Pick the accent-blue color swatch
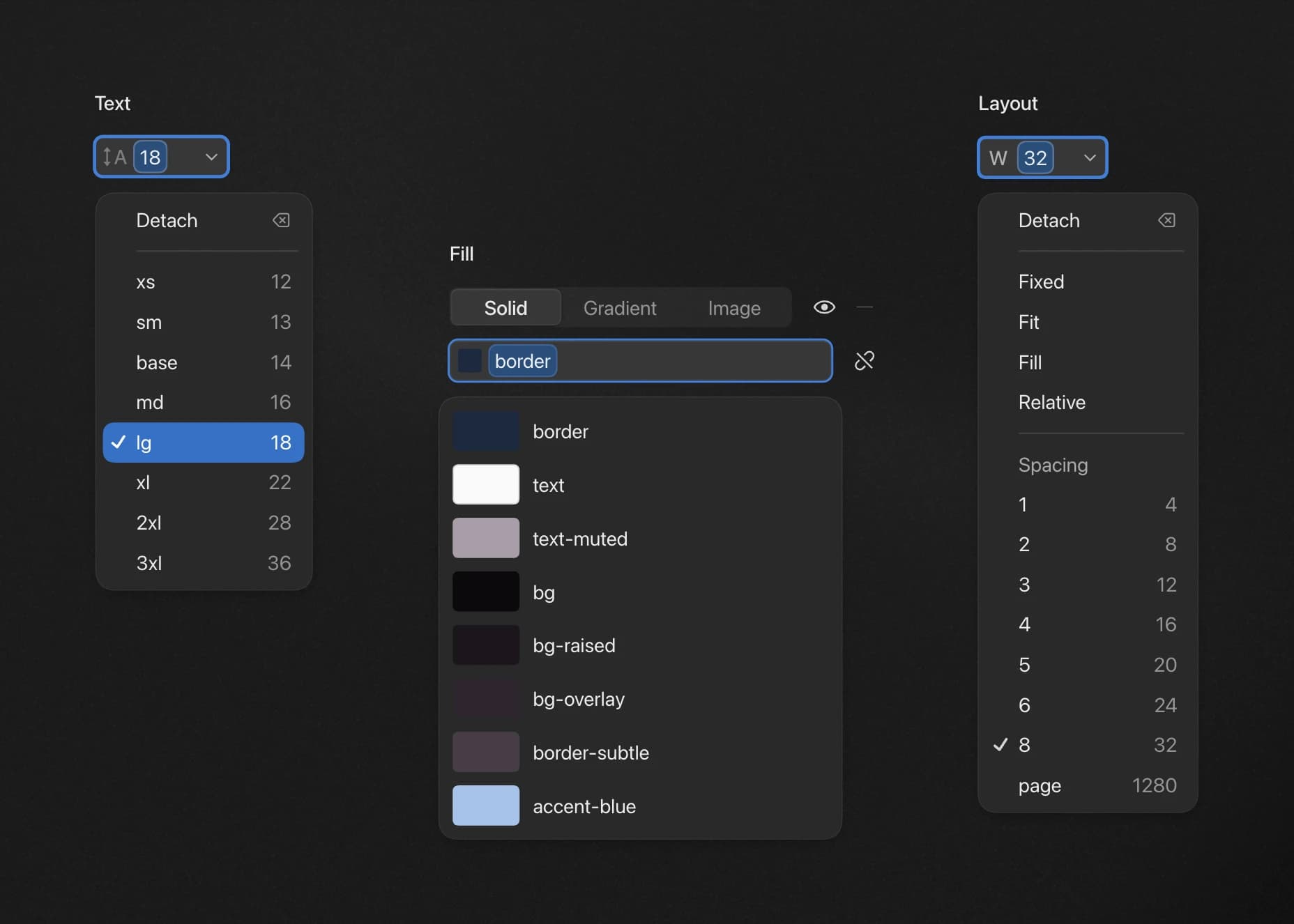 click(x=486, y=806)
